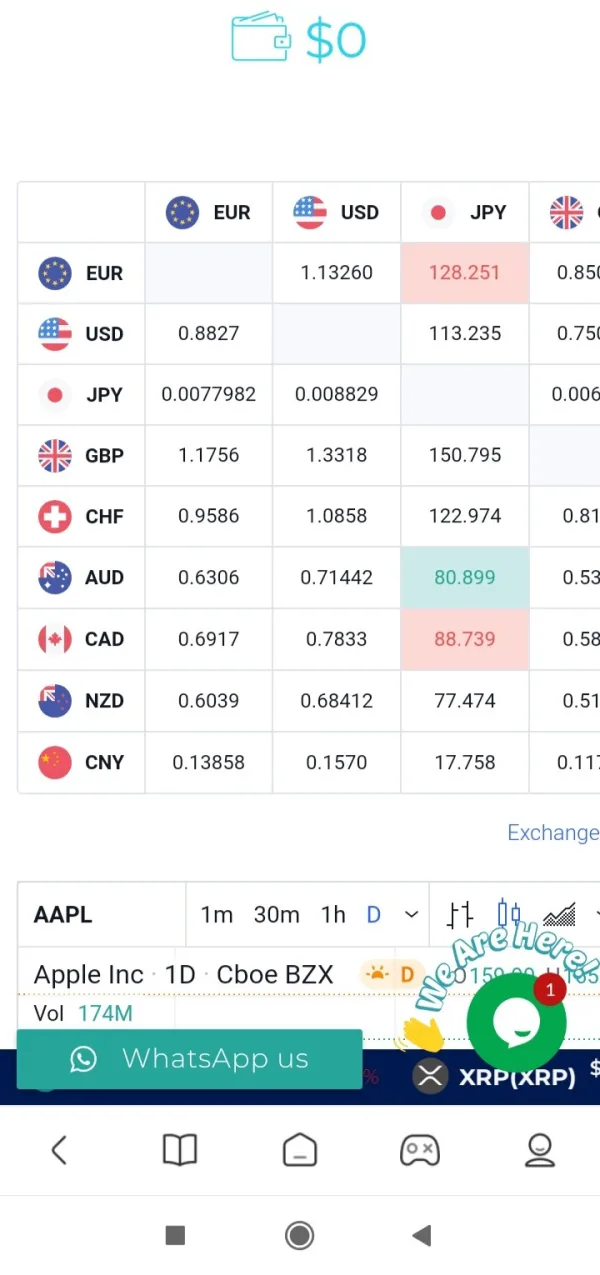600x1275 pixels.
Task: Open the browser tabs icon
Action: (x=300, y=1150)
